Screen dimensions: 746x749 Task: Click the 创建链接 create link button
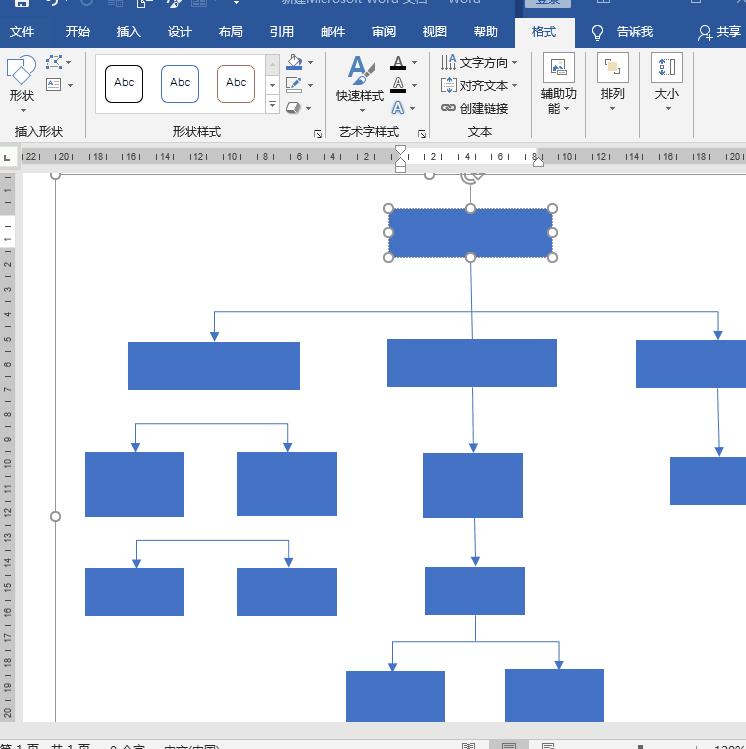475,108
